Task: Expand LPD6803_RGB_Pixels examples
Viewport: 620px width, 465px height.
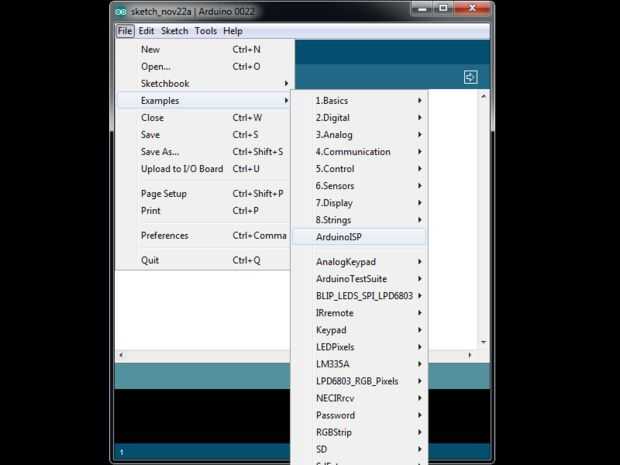Action: (359, 381)
